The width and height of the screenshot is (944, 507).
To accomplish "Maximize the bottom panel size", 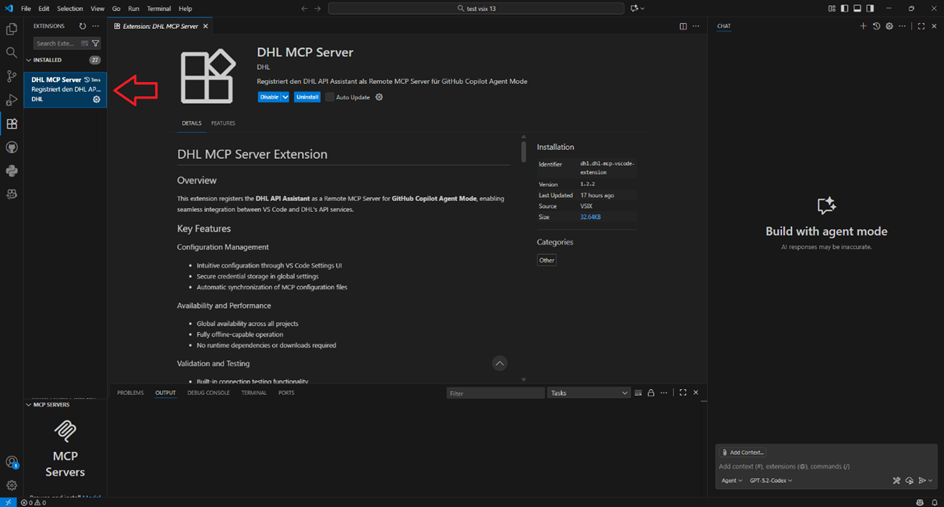I will (683, 393).
